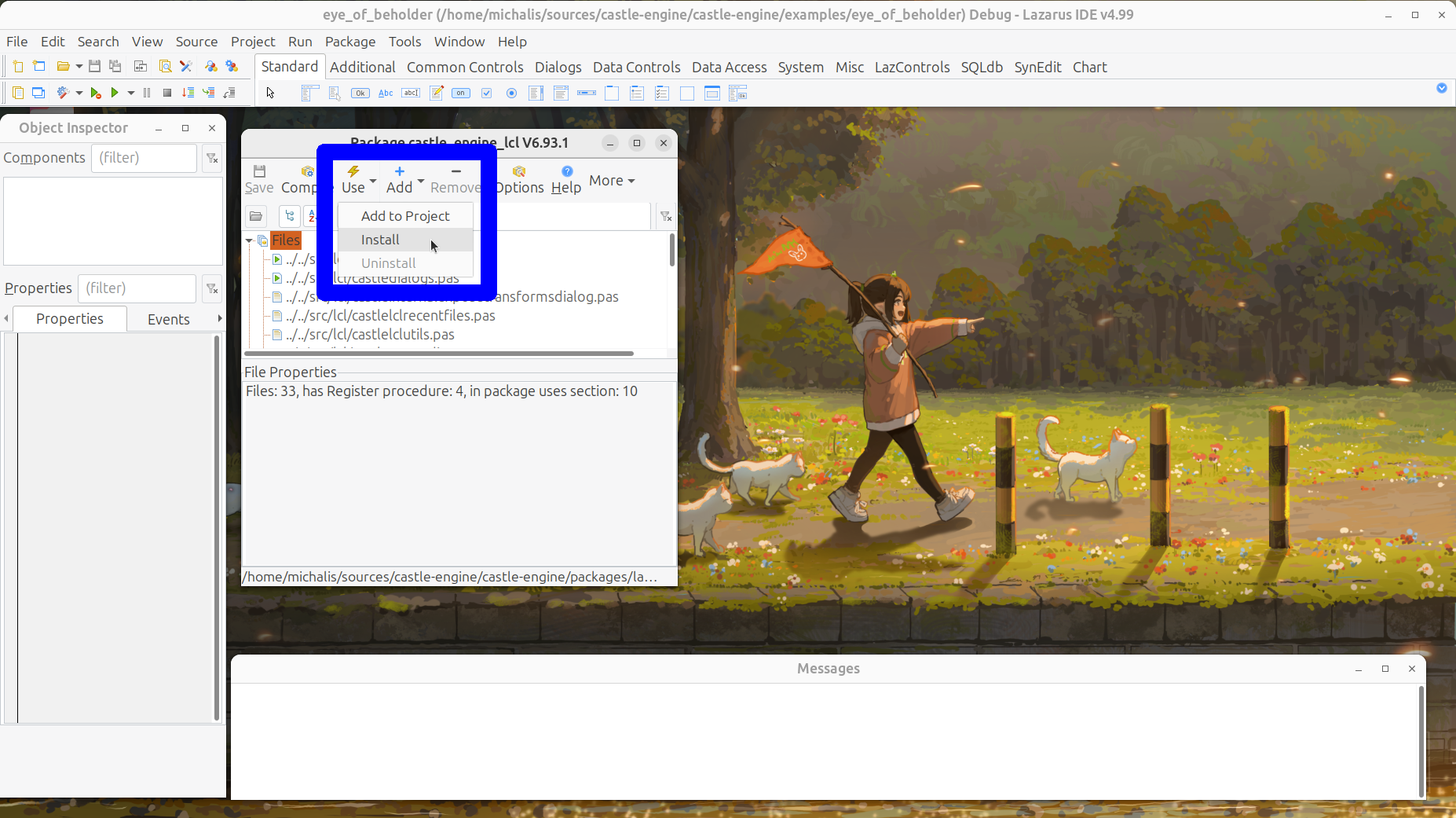Image resolution: width=1456 pixels, height=818 pixels.
Task: Select the TToggleBox 'on' component icon
Action: 461,94
